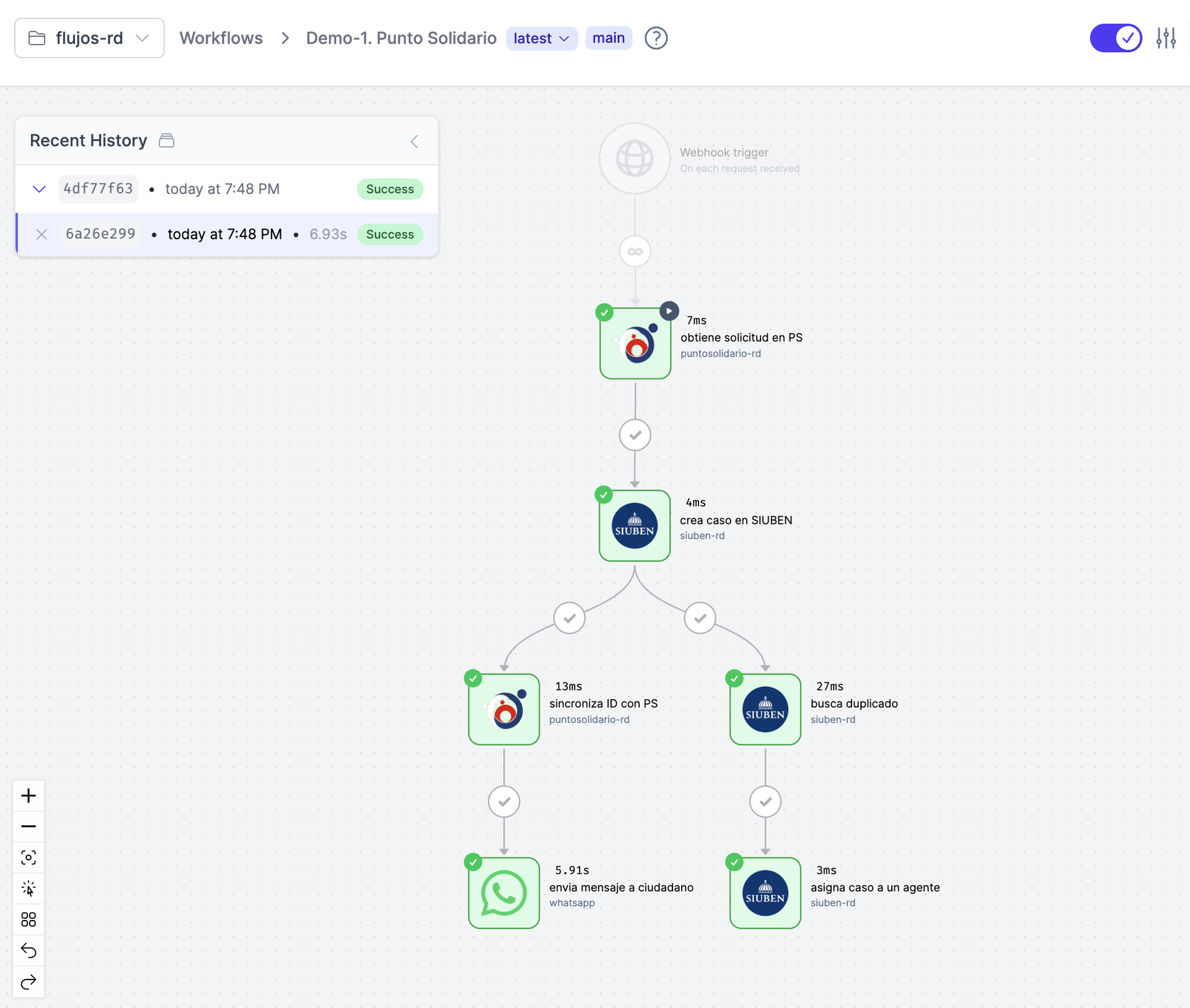Image resolution: width=1190 pixels, height=1008 pixels.
Task: Select run 6a26e299 id
Action: click(x=100, y=234)
